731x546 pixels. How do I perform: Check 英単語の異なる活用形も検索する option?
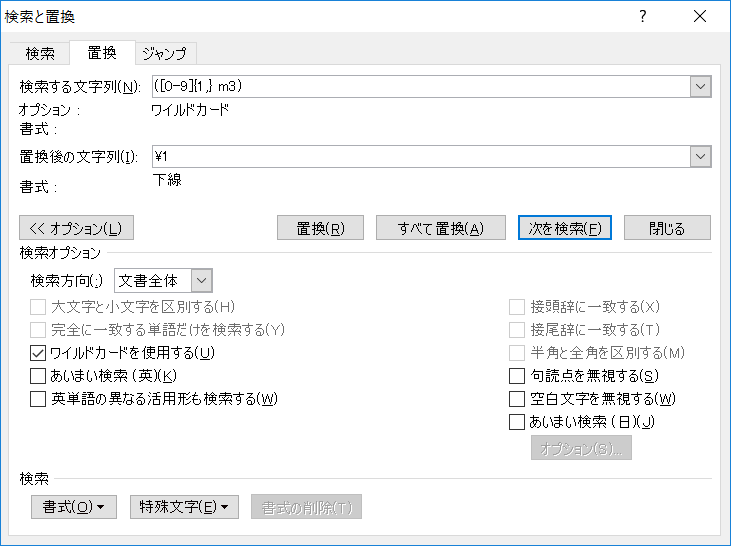coord(39,399)
